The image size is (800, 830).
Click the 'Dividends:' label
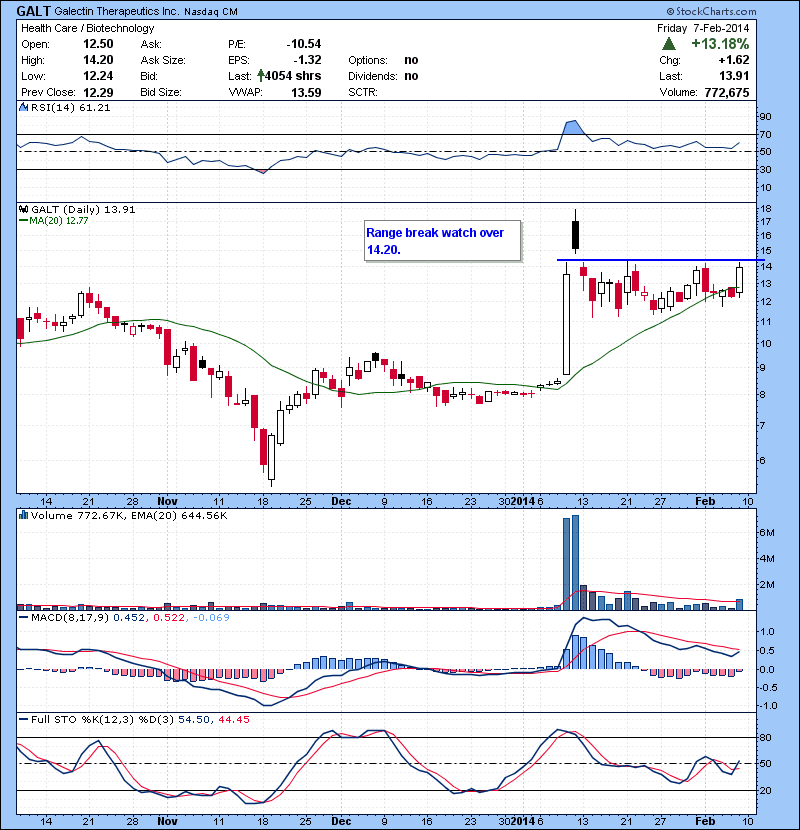[x=372, y=76]
